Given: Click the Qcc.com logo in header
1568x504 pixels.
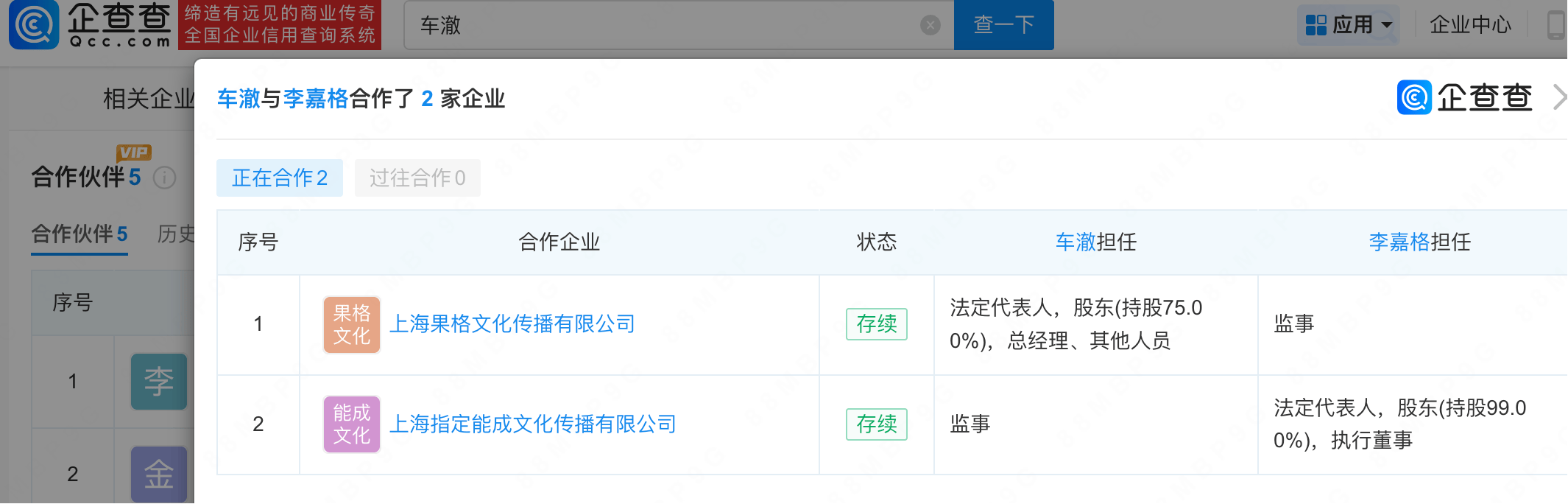Looking at the screenshot, I should coord(91,25).
